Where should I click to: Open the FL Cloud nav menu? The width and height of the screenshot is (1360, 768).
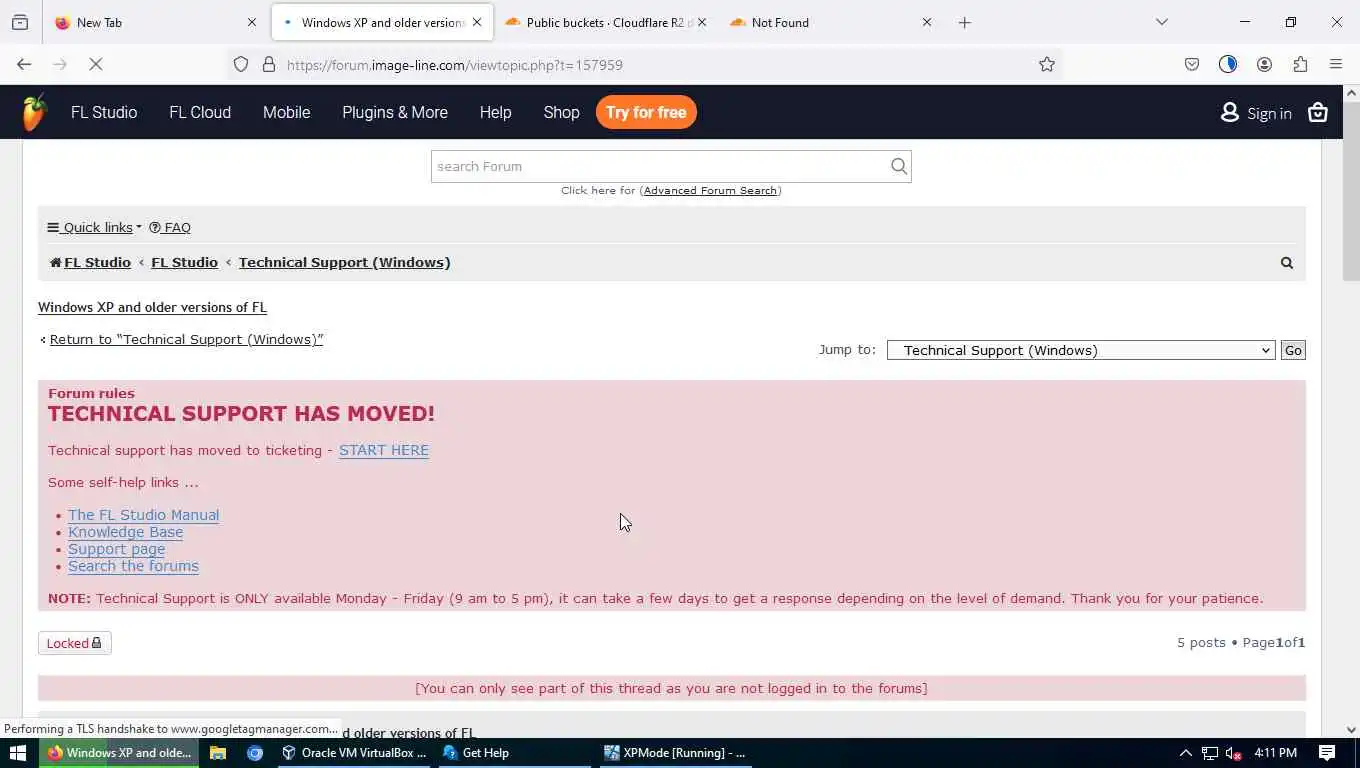pos(200,112)
